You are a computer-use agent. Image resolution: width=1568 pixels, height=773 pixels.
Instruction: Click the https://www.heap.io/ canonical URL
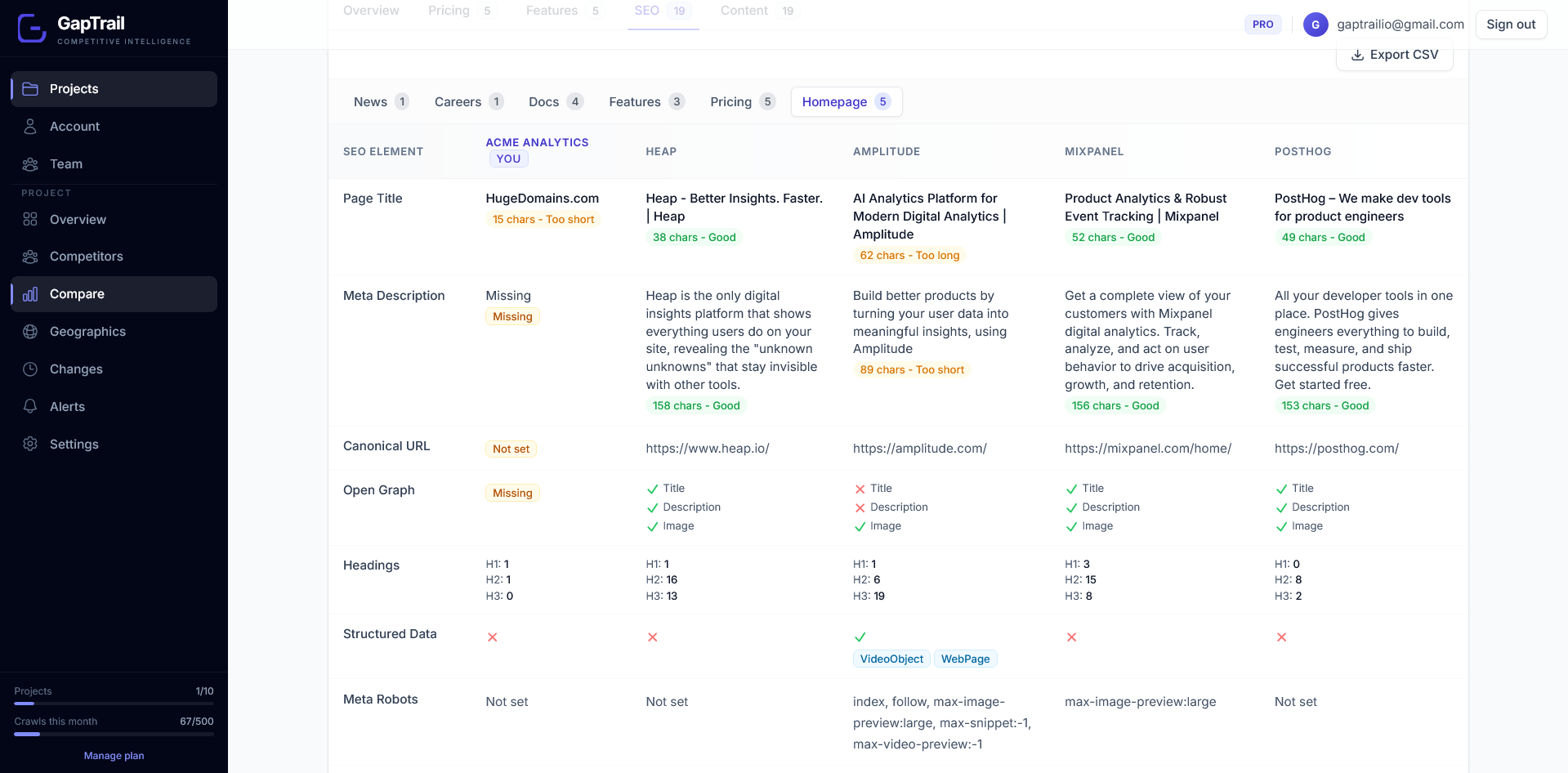[708, 449]
